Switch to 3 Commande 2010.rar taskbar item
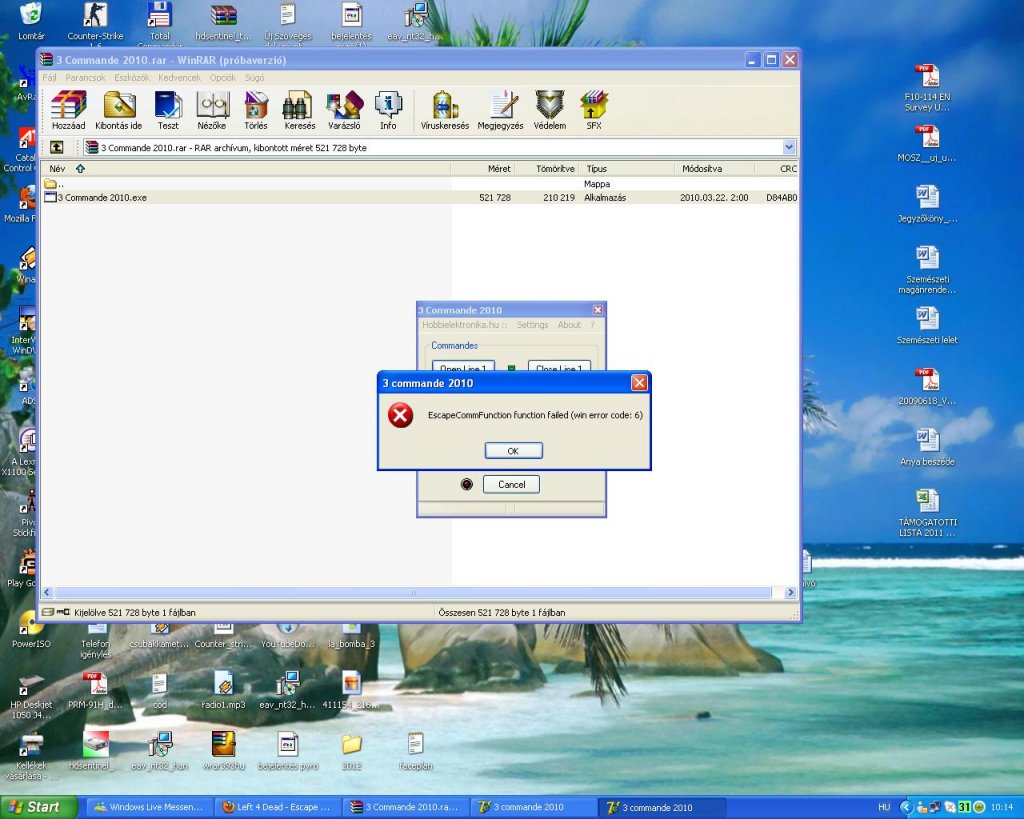The height and width of the screenshot is (819, 1024). pos(405,807)
